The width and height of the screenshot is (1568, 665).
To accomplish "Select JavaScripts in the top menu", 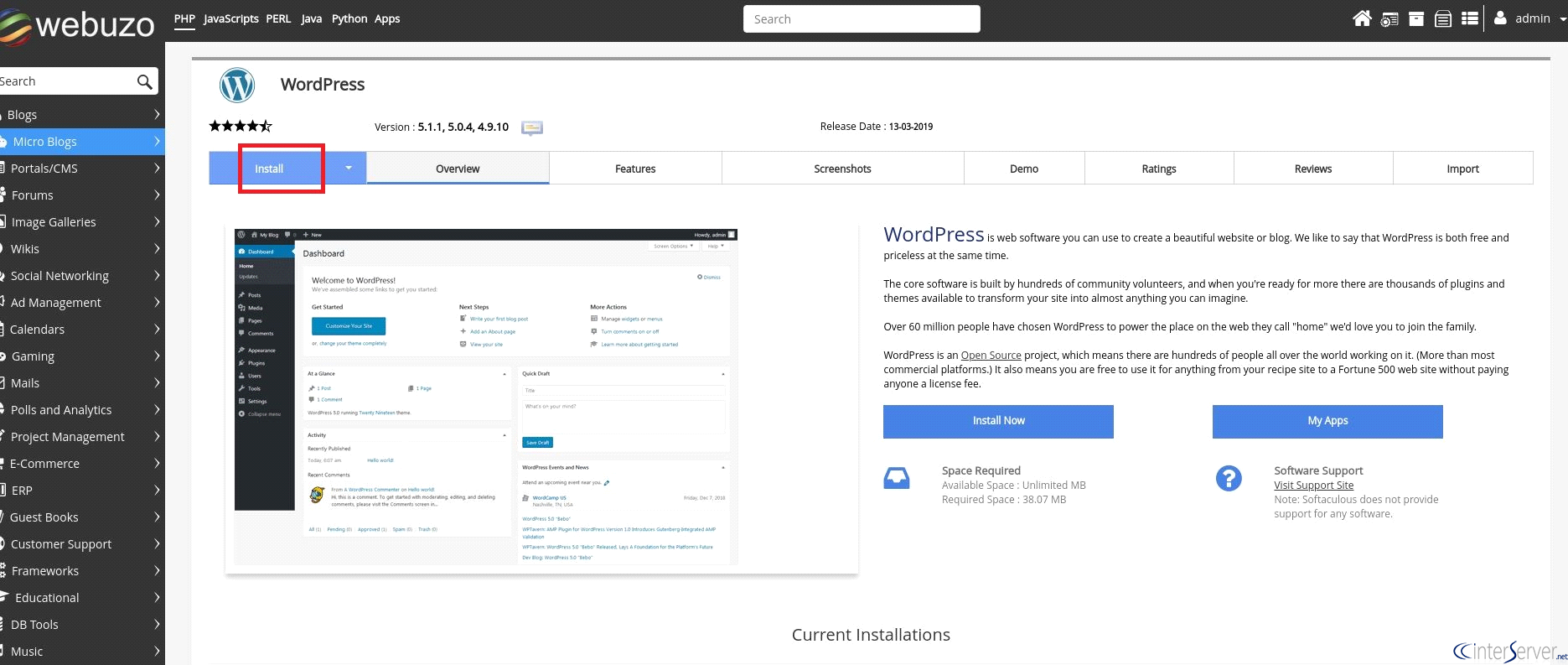I will 231,18.
